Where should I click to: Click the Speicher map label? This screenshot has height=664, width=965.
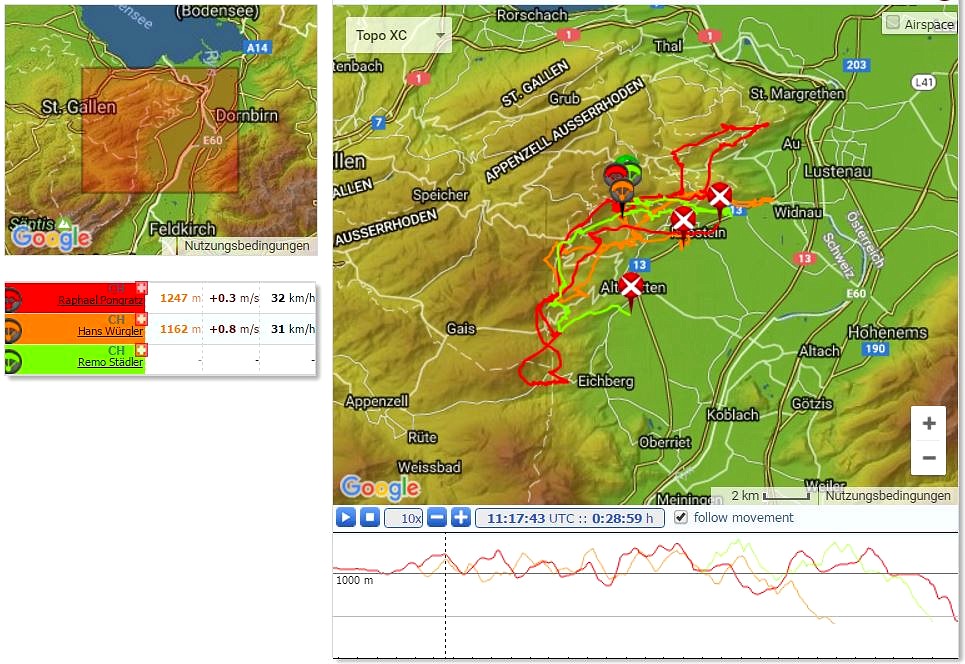point(440,195)
